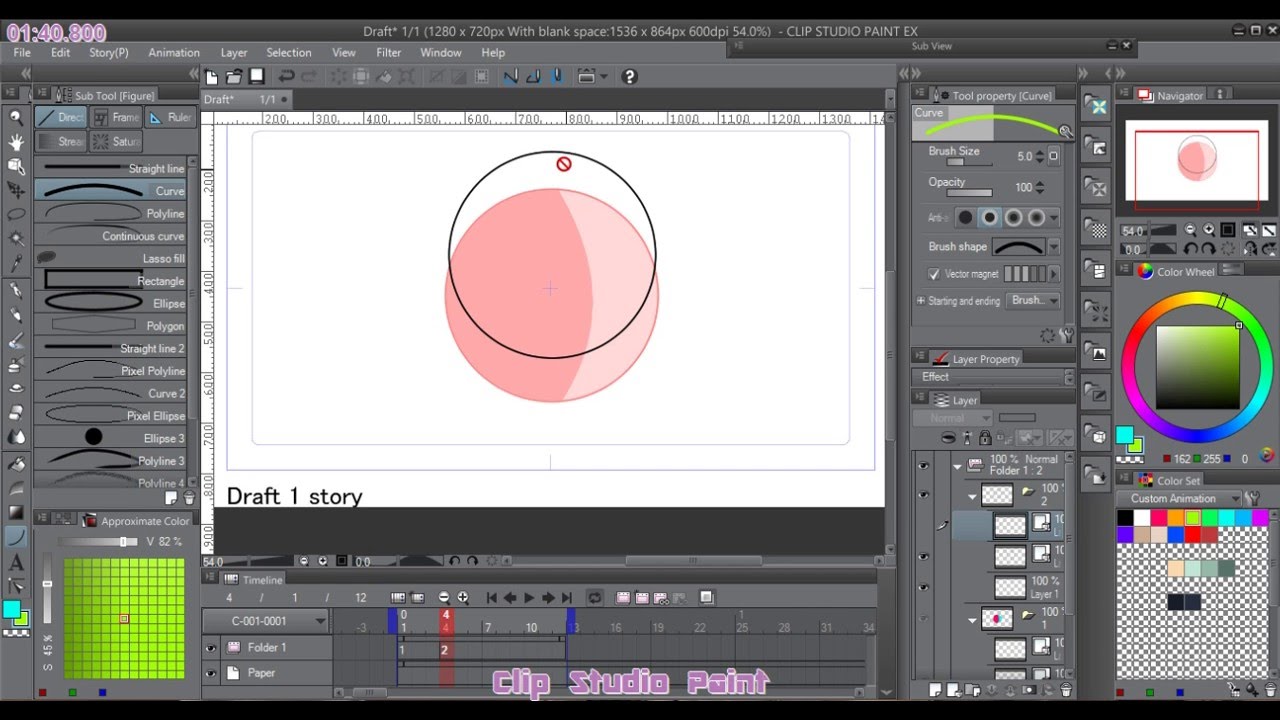
Task: Select the Lasso fill sub tool
Action: [x=111, y=258]
